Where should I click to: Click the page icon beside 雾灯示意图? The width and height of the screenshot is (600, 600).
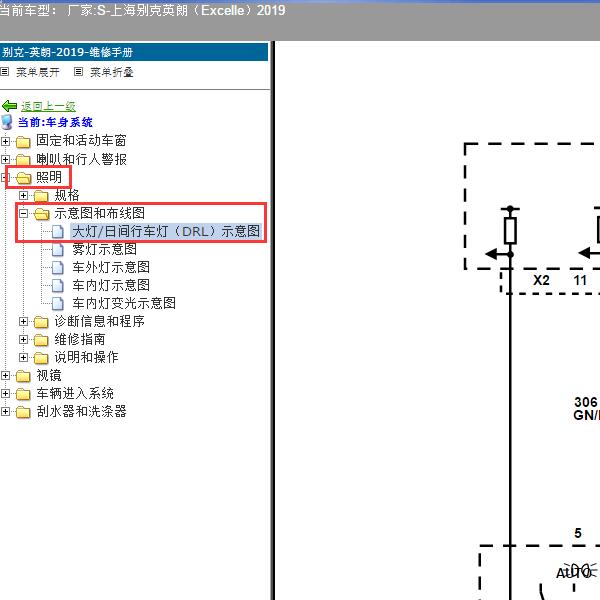pyautogui.click(x=58, y=249)
